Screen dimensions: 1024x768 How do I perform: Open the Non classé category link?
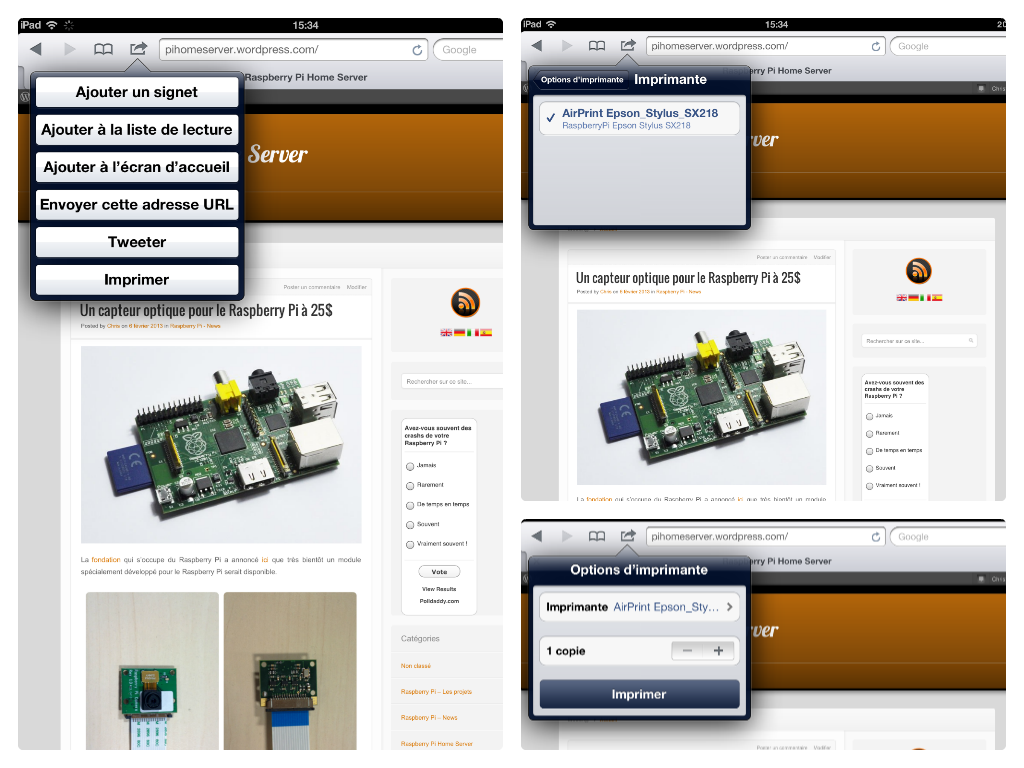(416, 666)
